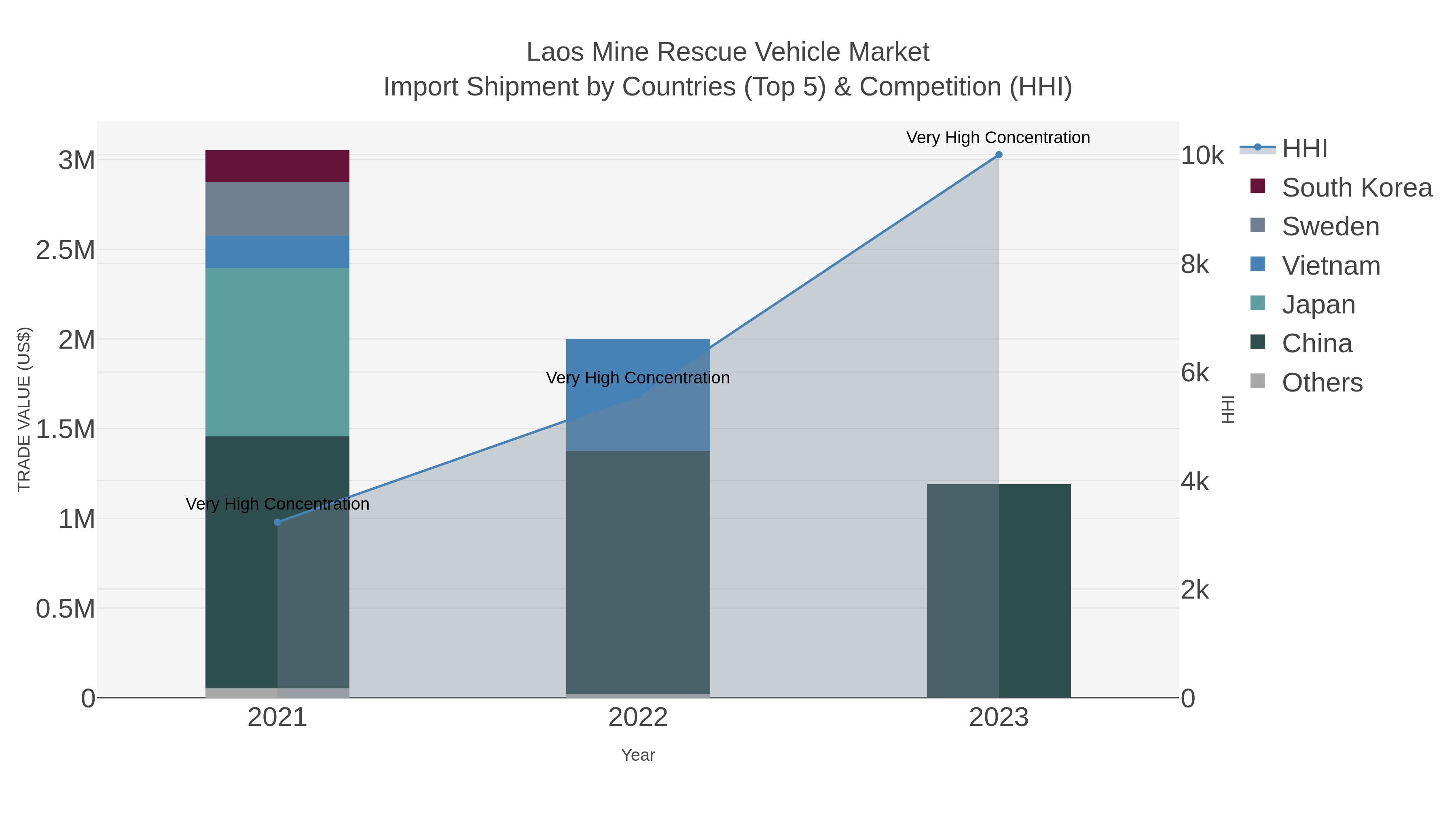1456x819 pixels.
Task: Select the Others bar segment in 2021
Action: point(277,693)
